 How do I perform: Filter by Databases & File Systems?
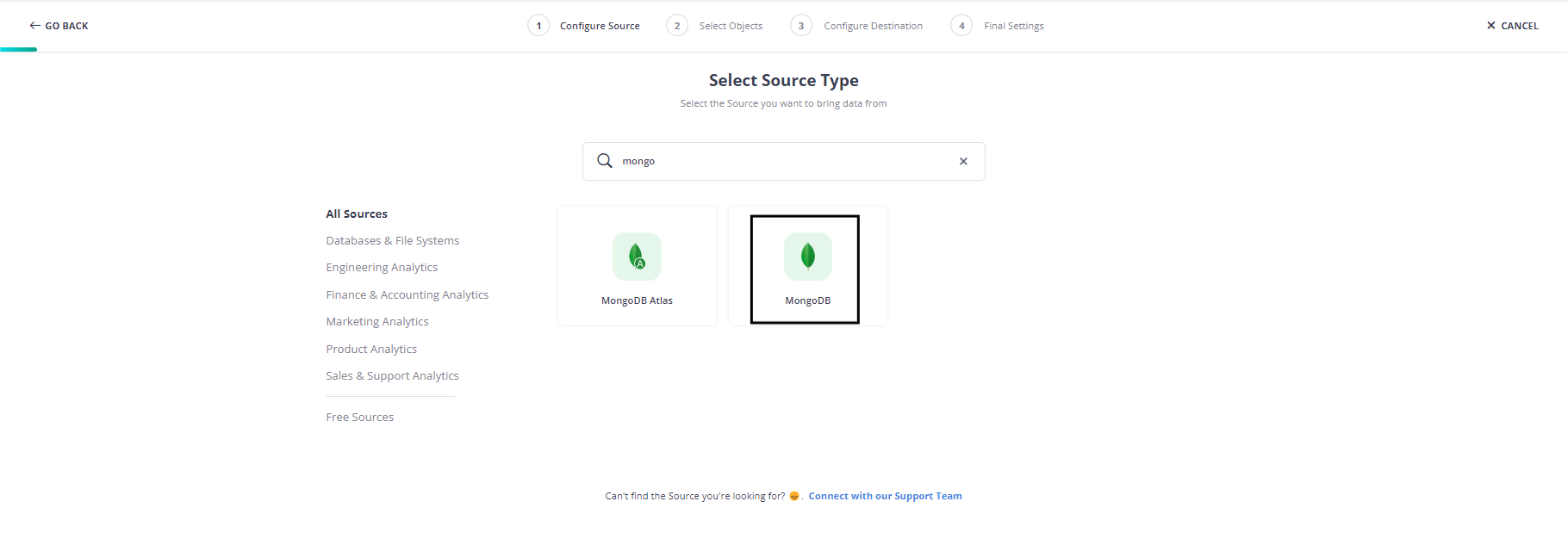tap(393, 241)
